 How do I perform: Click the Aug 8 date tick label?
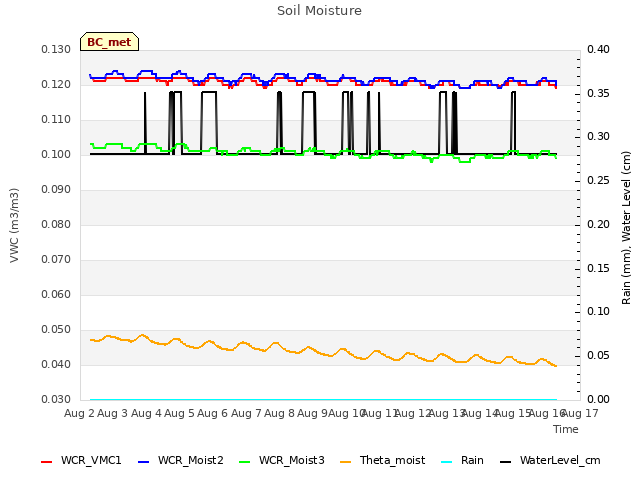[279, 413]
